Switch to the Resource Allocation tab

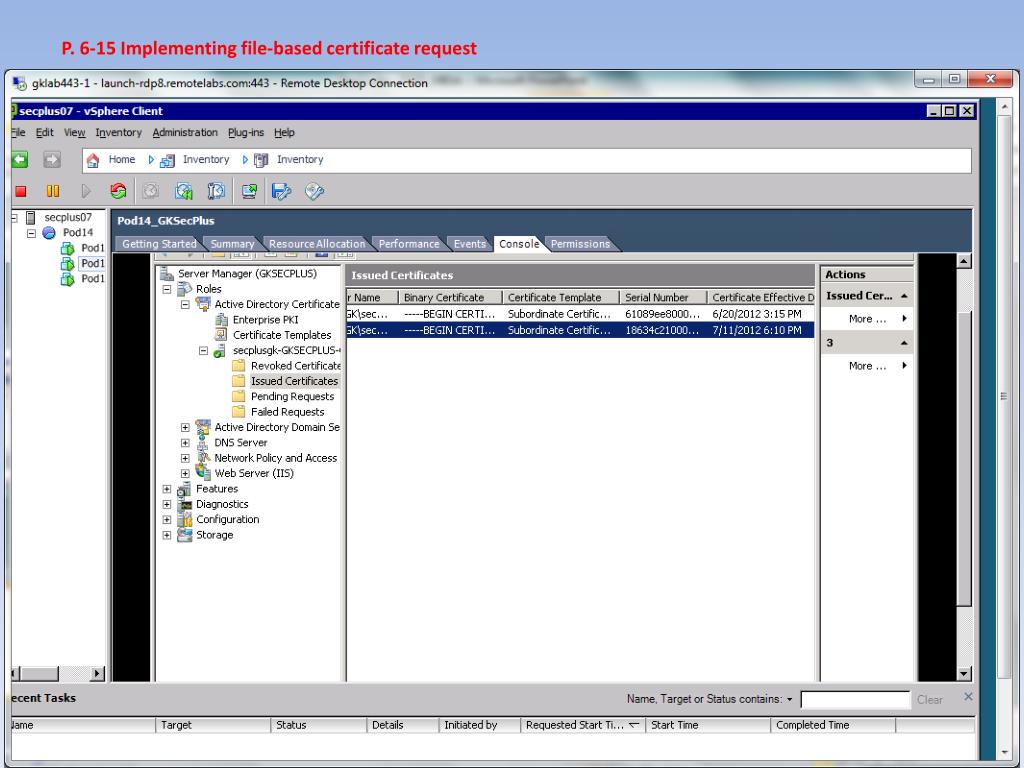317,244
